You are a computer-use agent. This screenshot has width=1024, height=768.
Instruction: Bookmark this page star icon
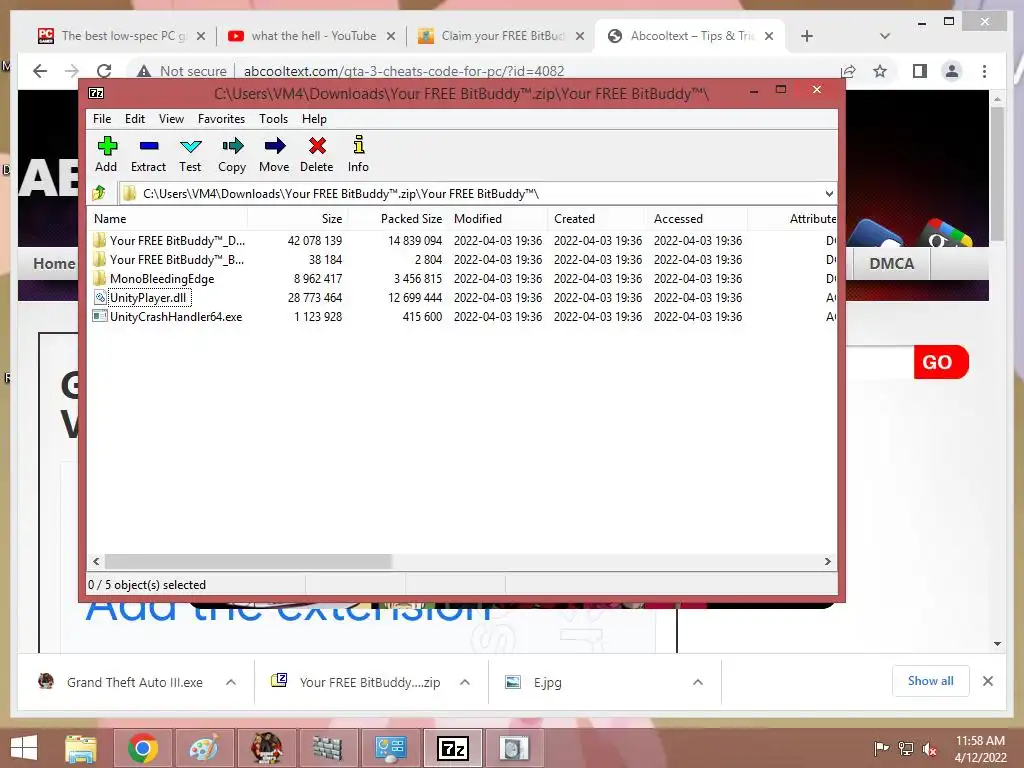click(880, 71)
